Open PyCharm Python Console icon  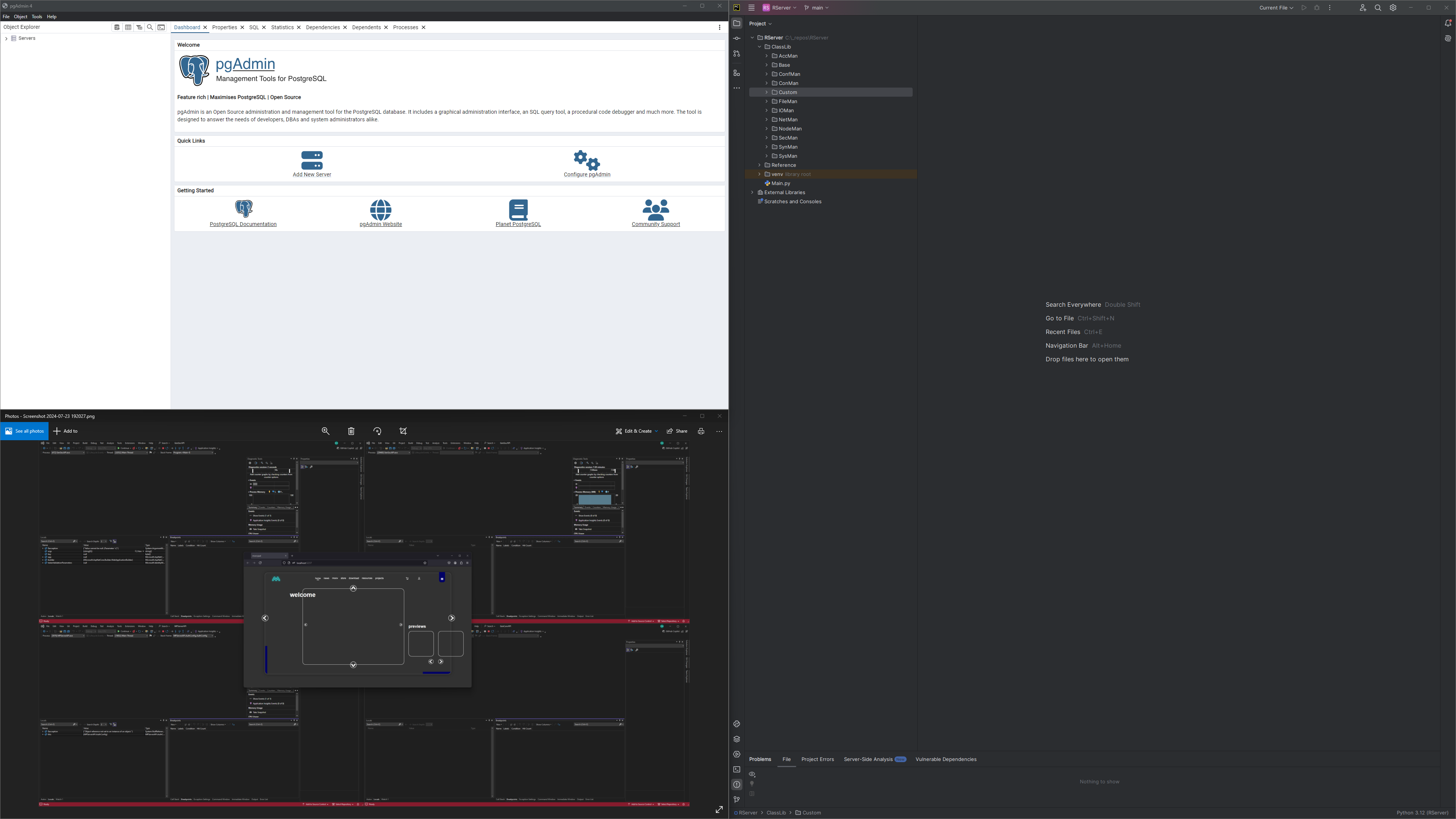click(x=736, y=724)
